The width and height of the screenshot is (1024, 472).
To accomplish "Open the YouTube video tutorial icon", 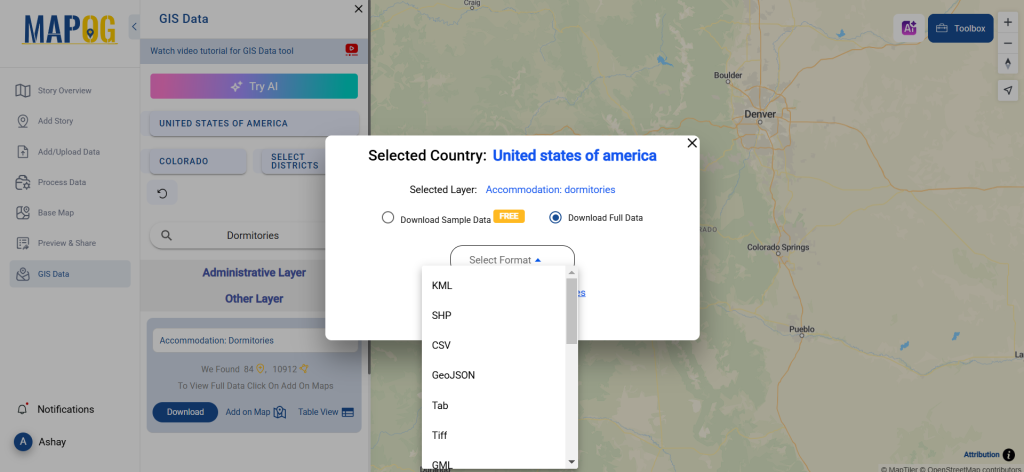I will [x=351, y=49].
